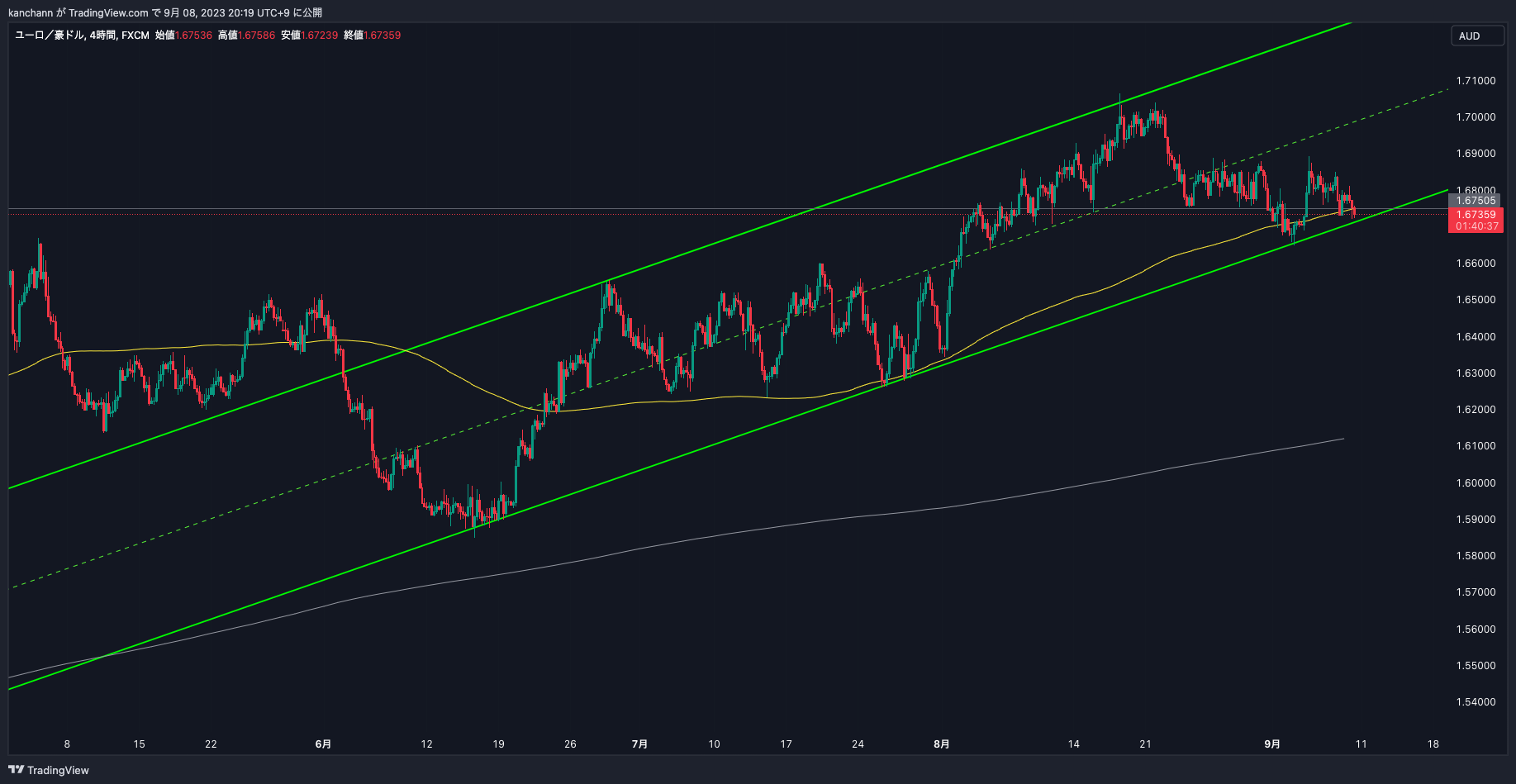The image size is (1516, 784).
Task: Click the date 21 on time axis
Action: point(1145,744)
